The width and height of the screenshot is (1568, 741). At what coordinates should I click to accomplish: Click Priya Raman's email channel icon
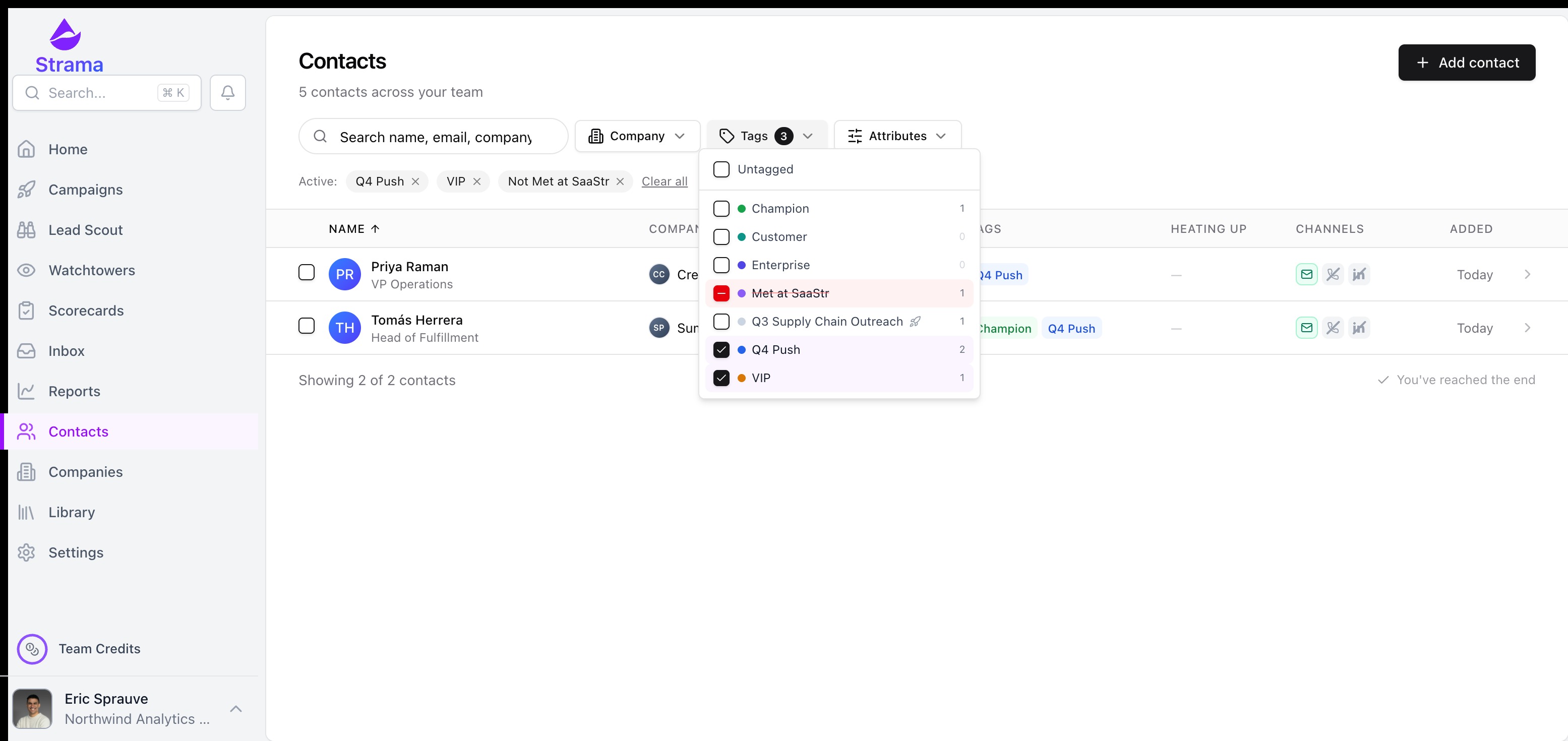(1306, 274)
